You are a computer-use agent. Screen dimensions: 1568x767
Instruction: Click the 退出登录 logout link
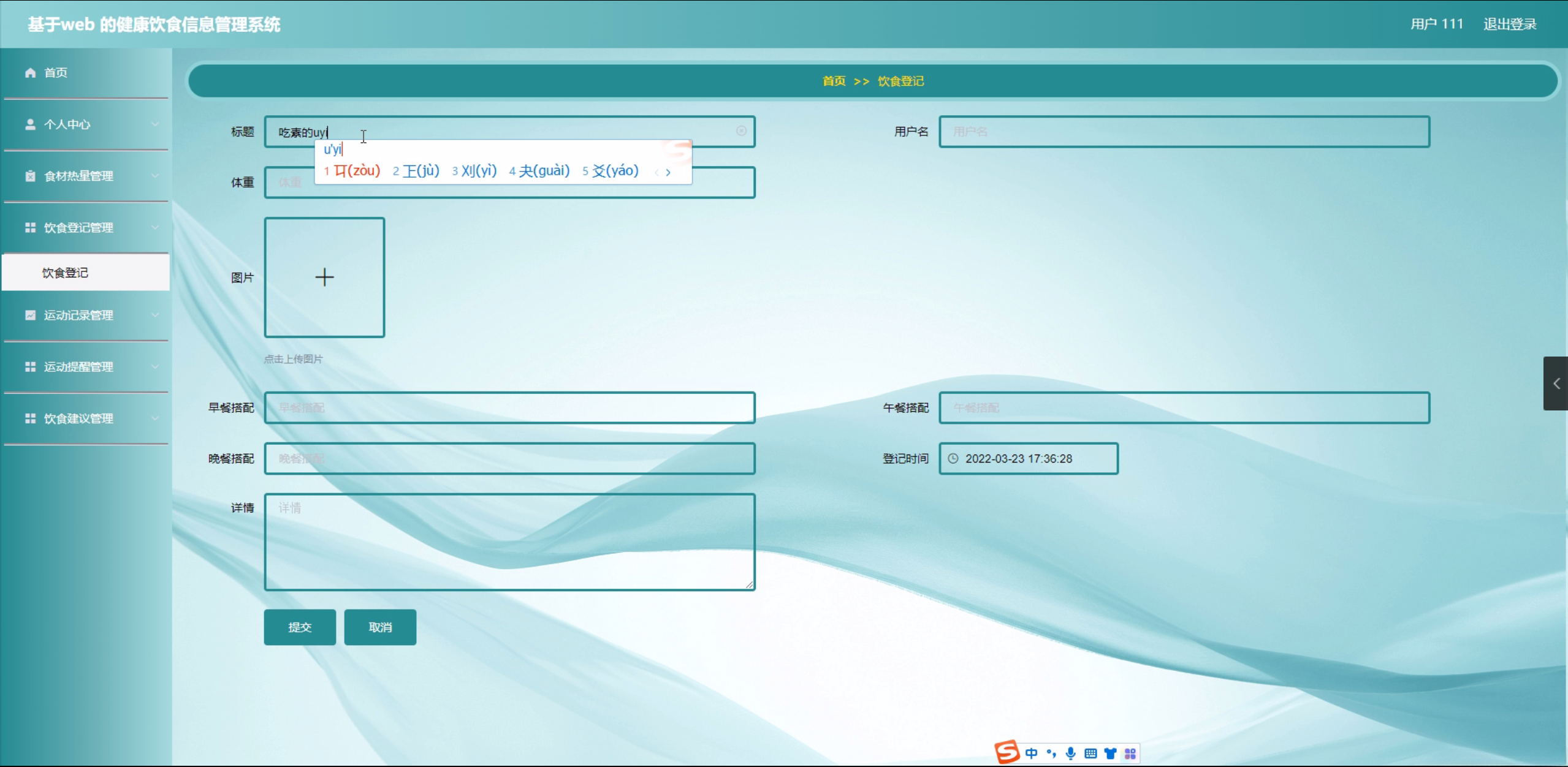click(x=1509, y=24)
